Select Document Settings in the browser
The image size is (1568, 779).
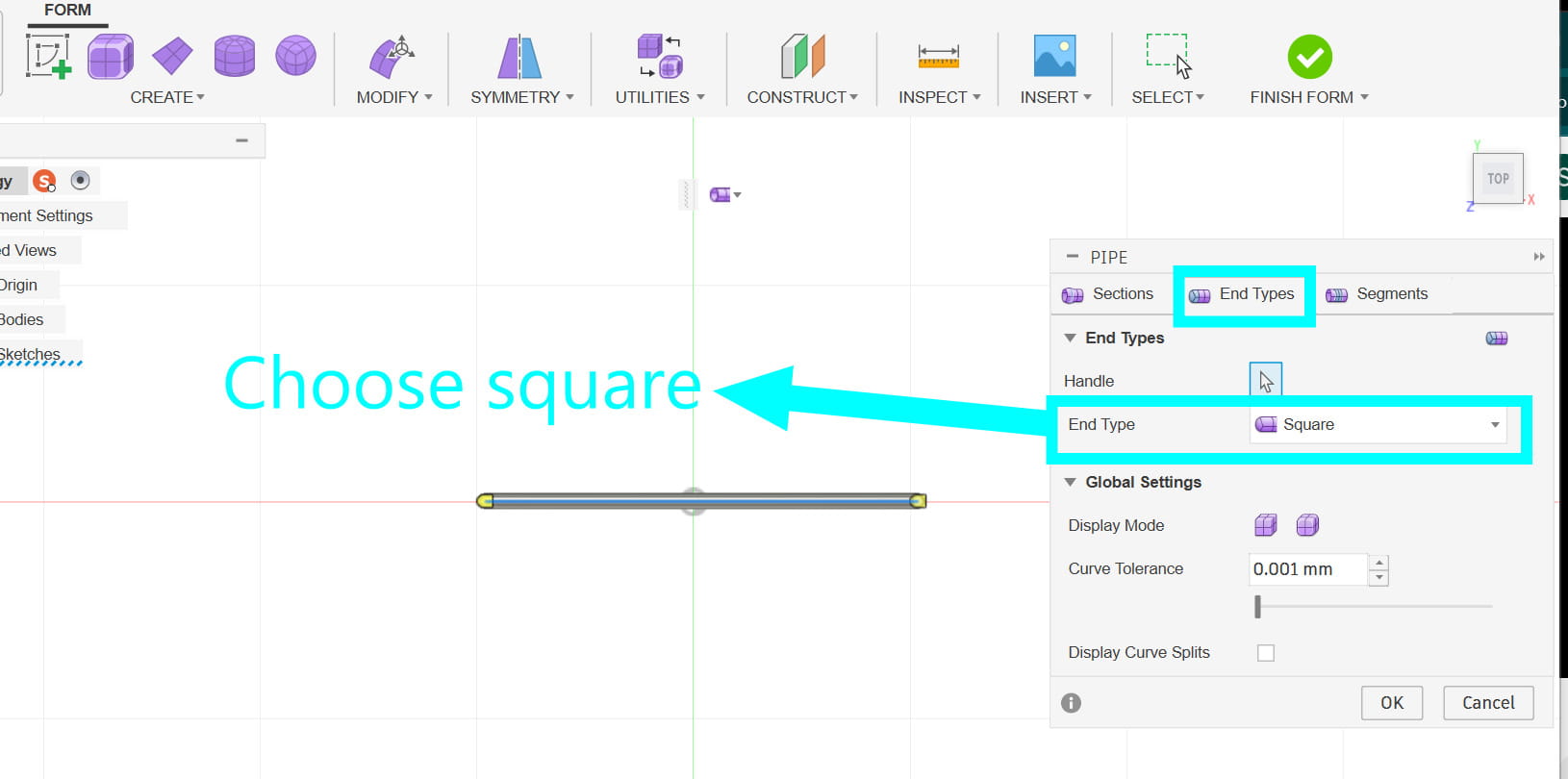tap(46, 215)
